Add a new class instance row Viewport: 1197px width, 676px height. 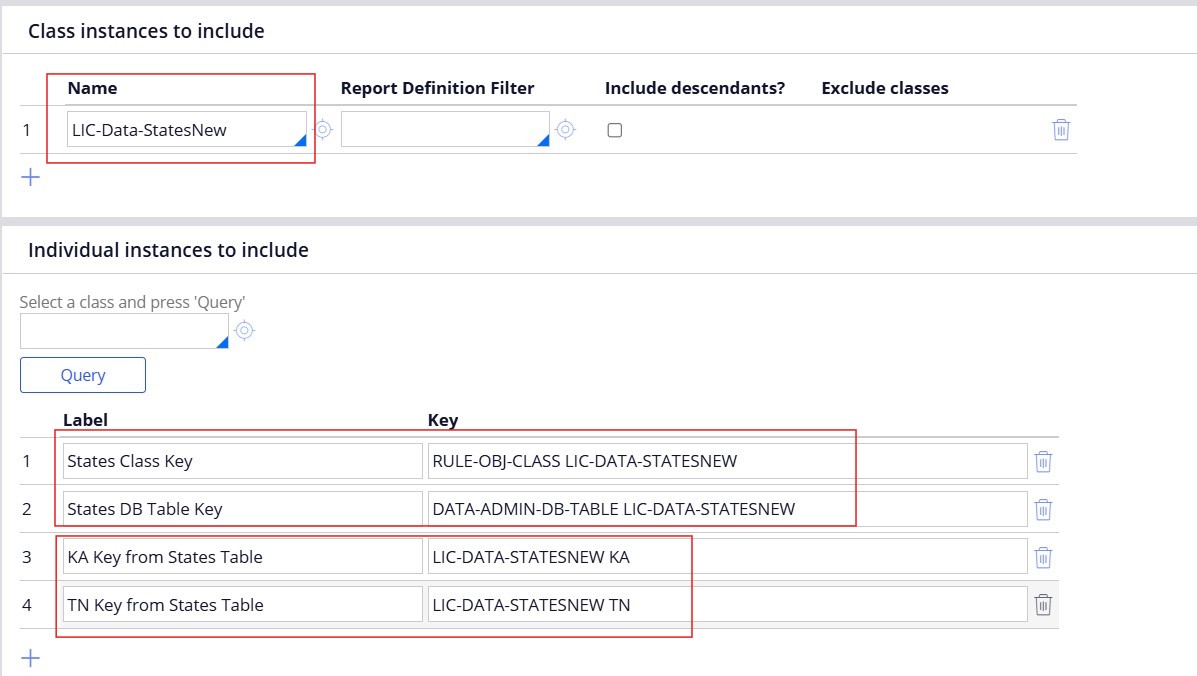[x=31, y=178]
